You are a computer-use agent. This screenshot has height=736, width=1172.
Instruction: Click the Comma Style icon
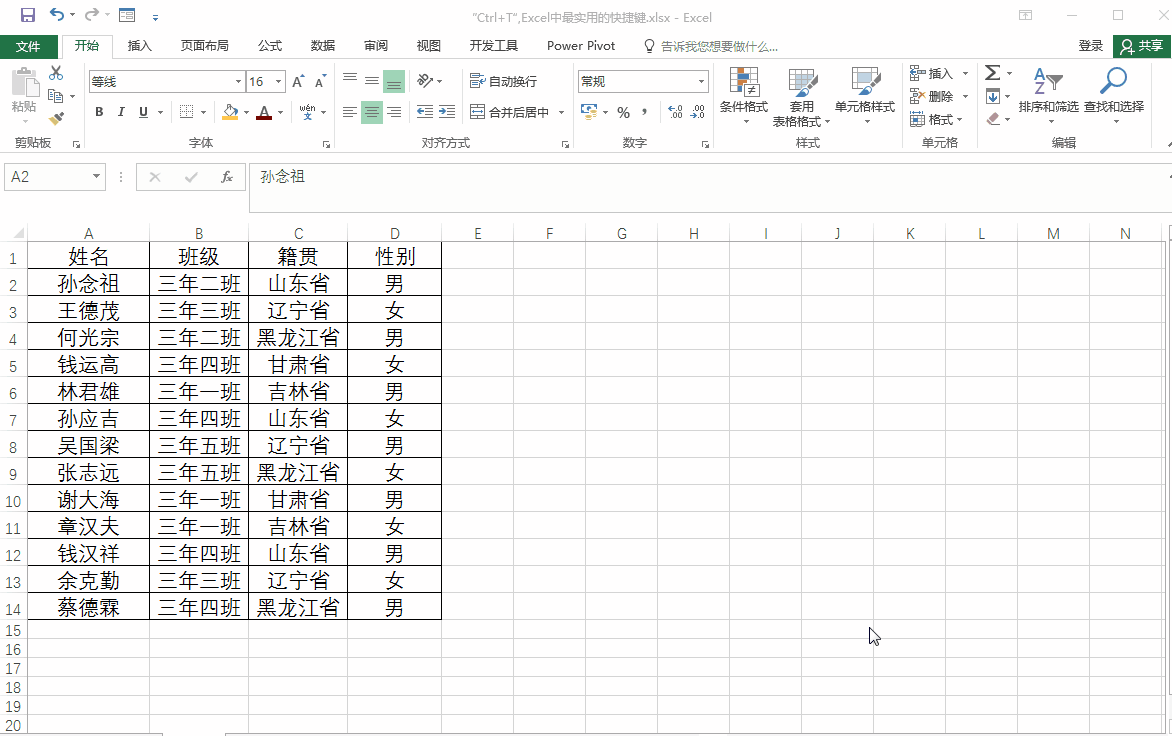click(x=644, y=112)
